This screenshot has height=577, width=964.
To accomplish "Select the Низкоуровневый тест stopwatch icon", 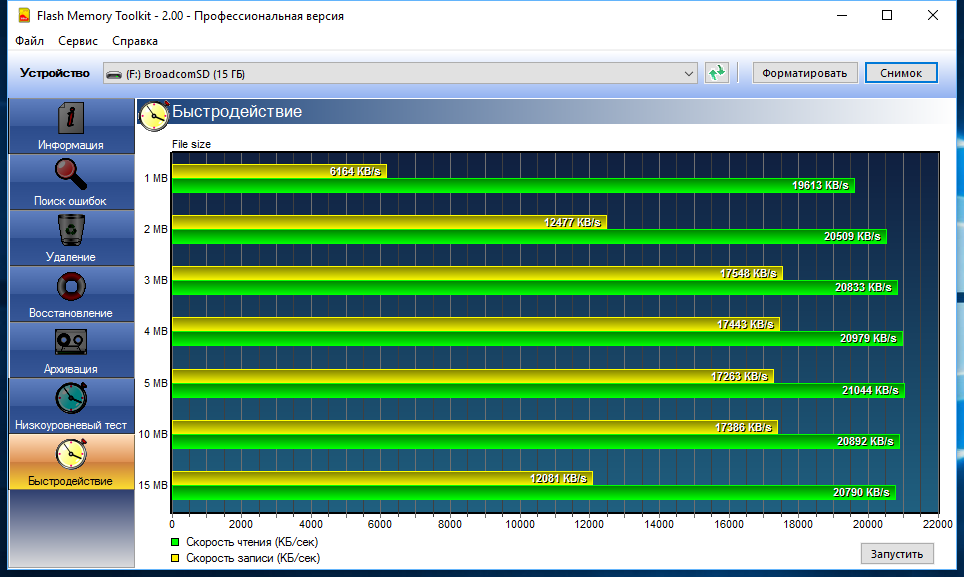I will 71,398.
